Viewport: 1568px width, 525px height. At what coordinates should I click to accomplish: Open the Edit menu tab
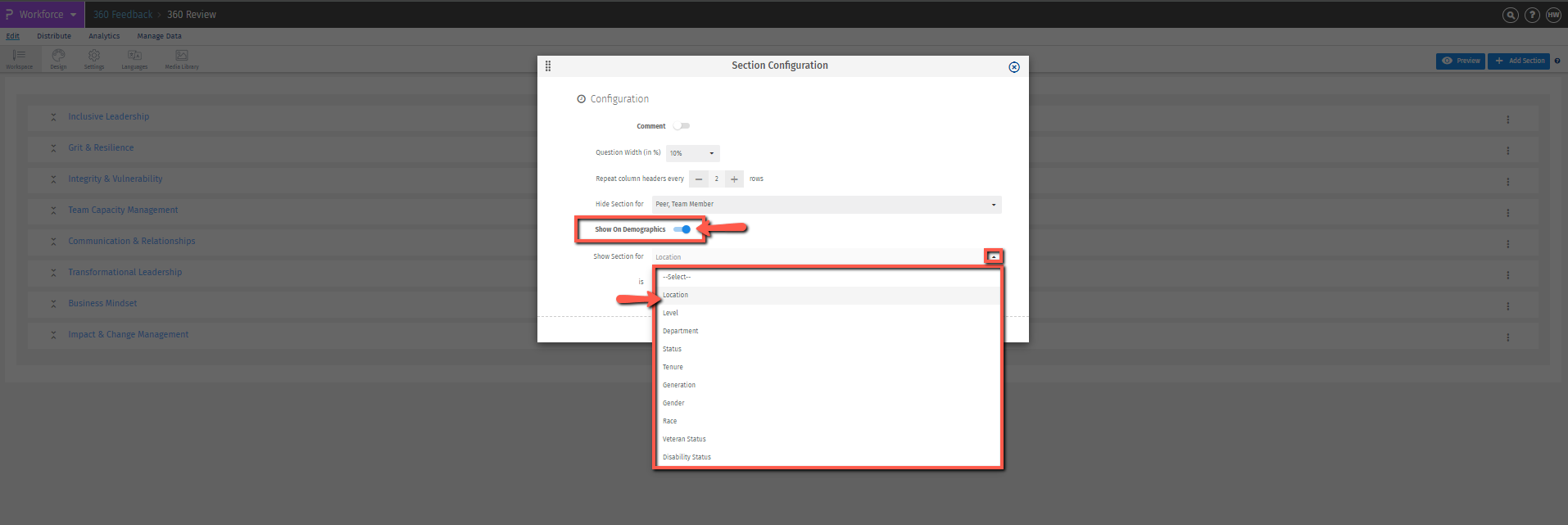[13, 36]
